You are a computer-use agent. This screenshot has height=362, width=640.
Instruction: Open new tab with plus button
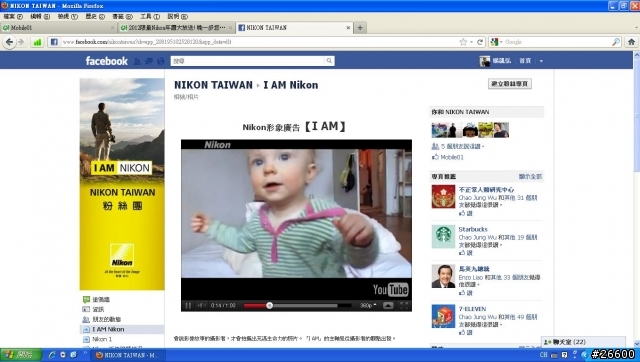[360, 28]
